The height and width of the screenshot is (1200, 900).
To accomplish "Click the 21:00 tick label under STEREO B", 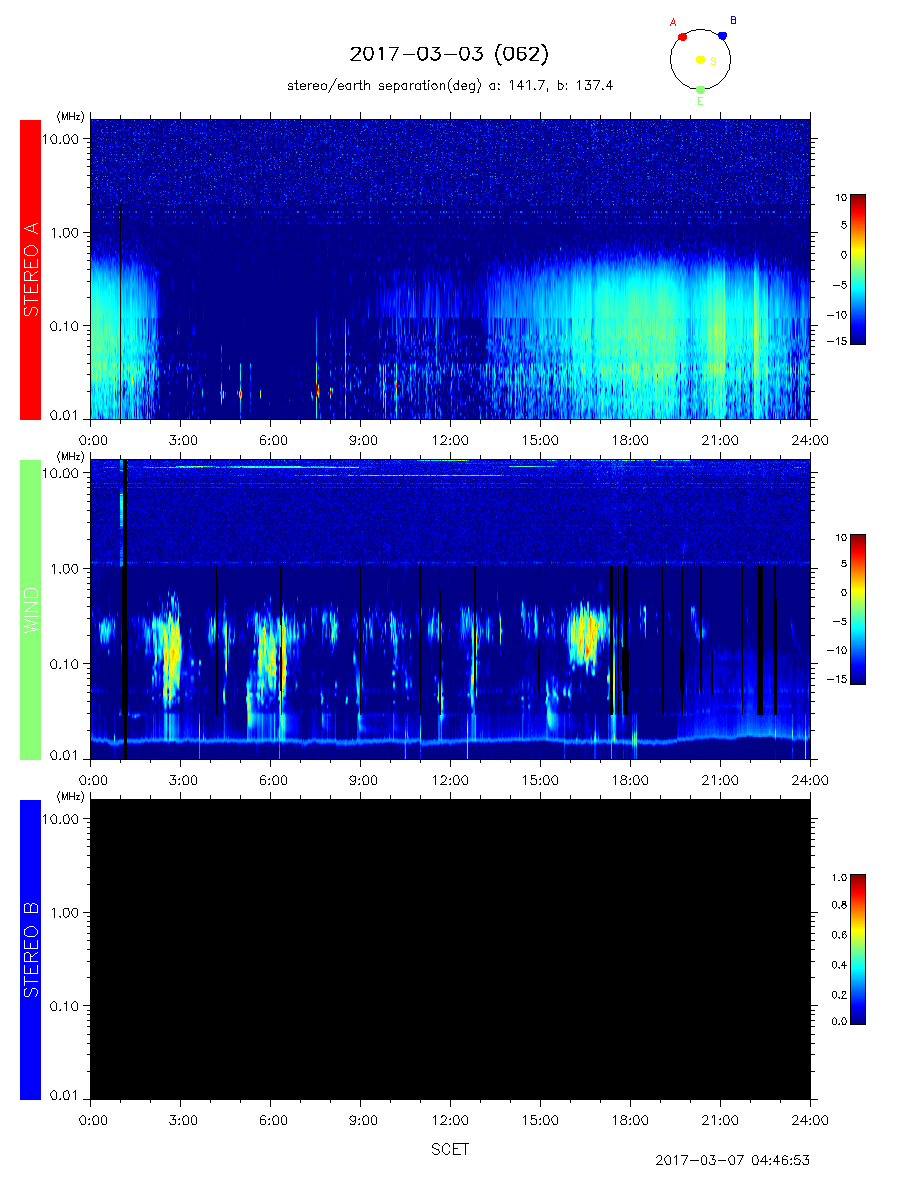I will pos(720,1119).
